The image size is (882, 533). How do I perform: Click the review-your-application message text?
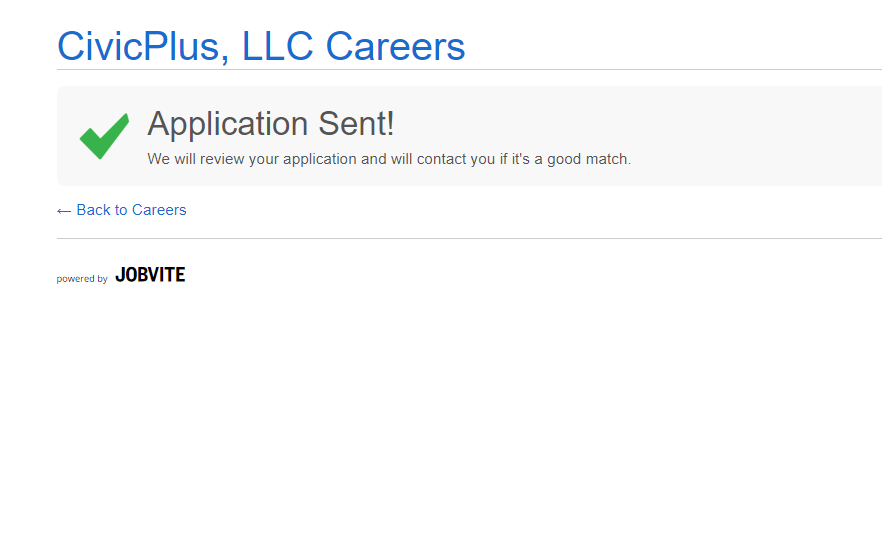(389, 159)
